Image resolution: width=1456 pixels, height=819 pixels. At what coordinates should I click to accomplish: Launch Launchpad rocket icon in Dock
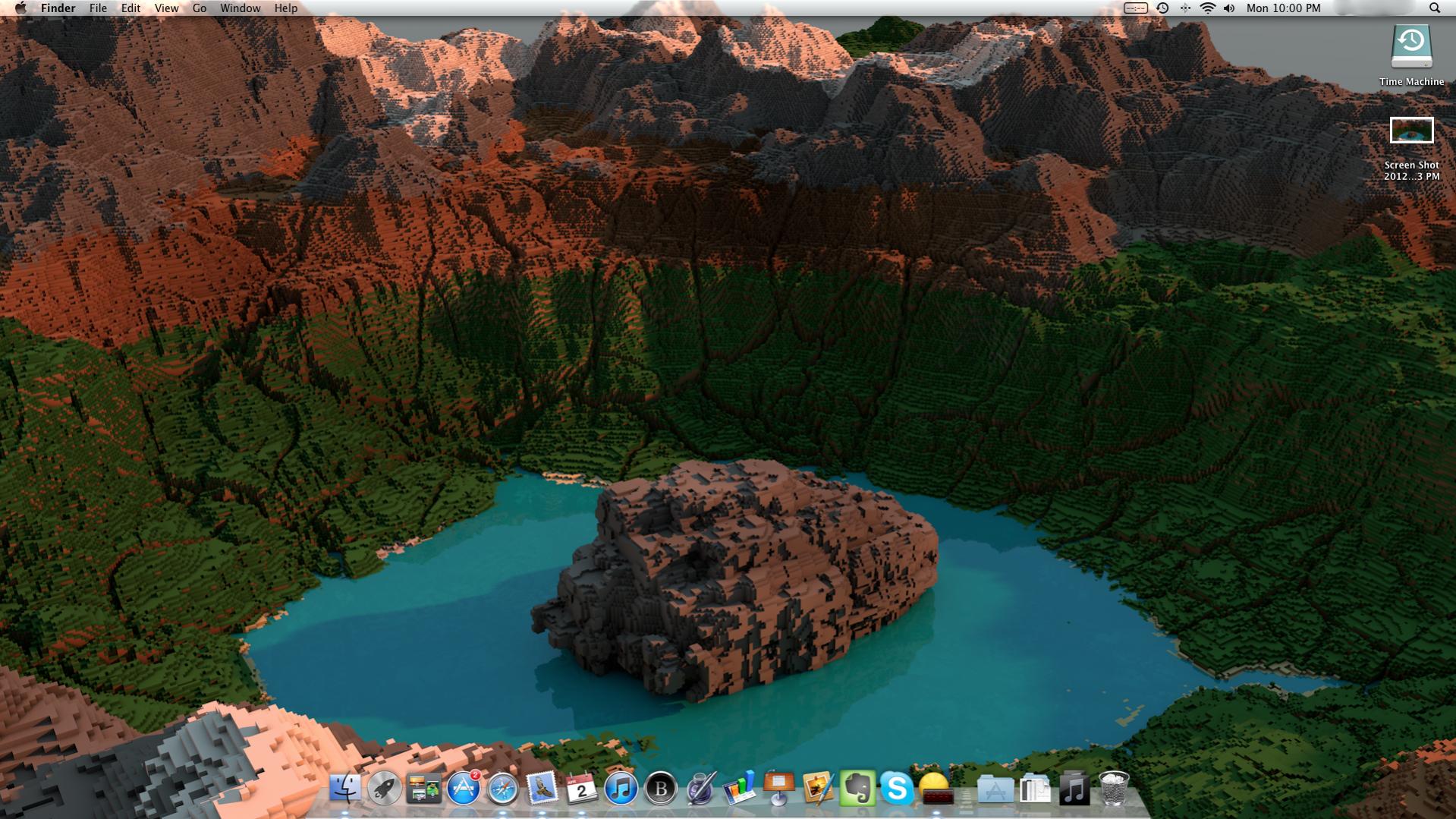point(385,789)
